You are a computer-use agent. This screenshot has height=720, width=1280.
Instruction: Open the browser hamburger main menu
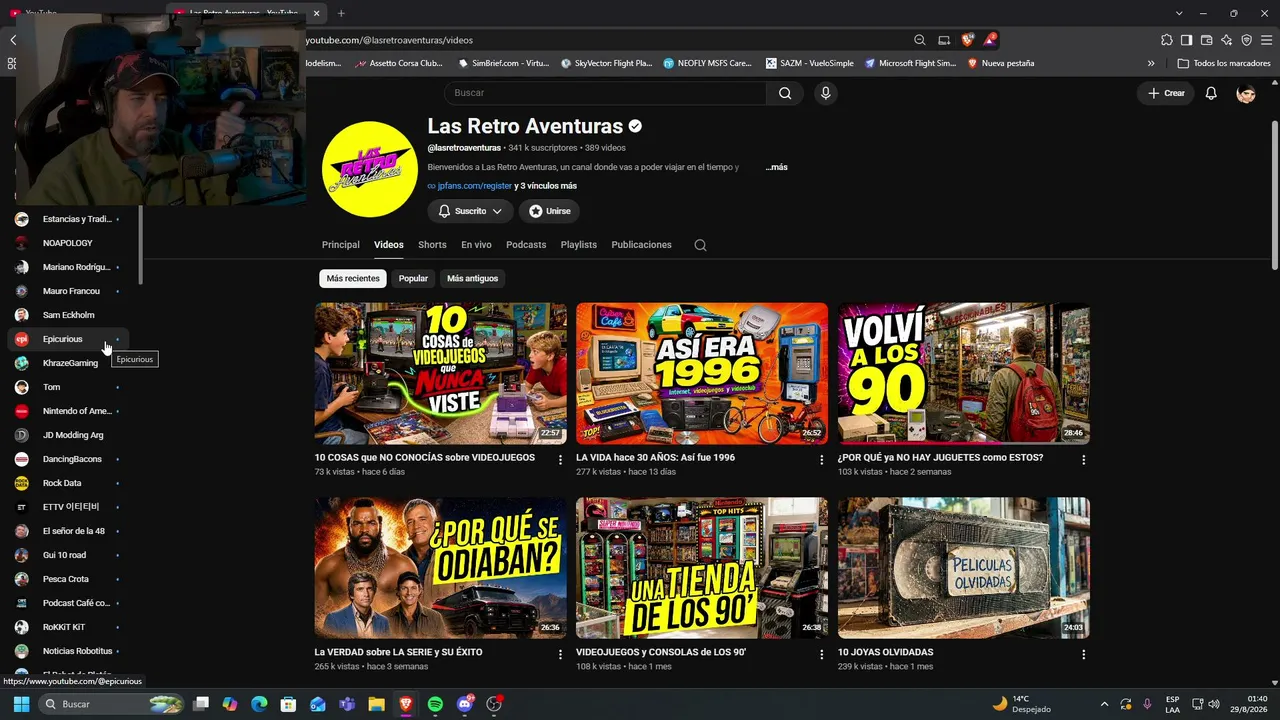(1266, 40)
